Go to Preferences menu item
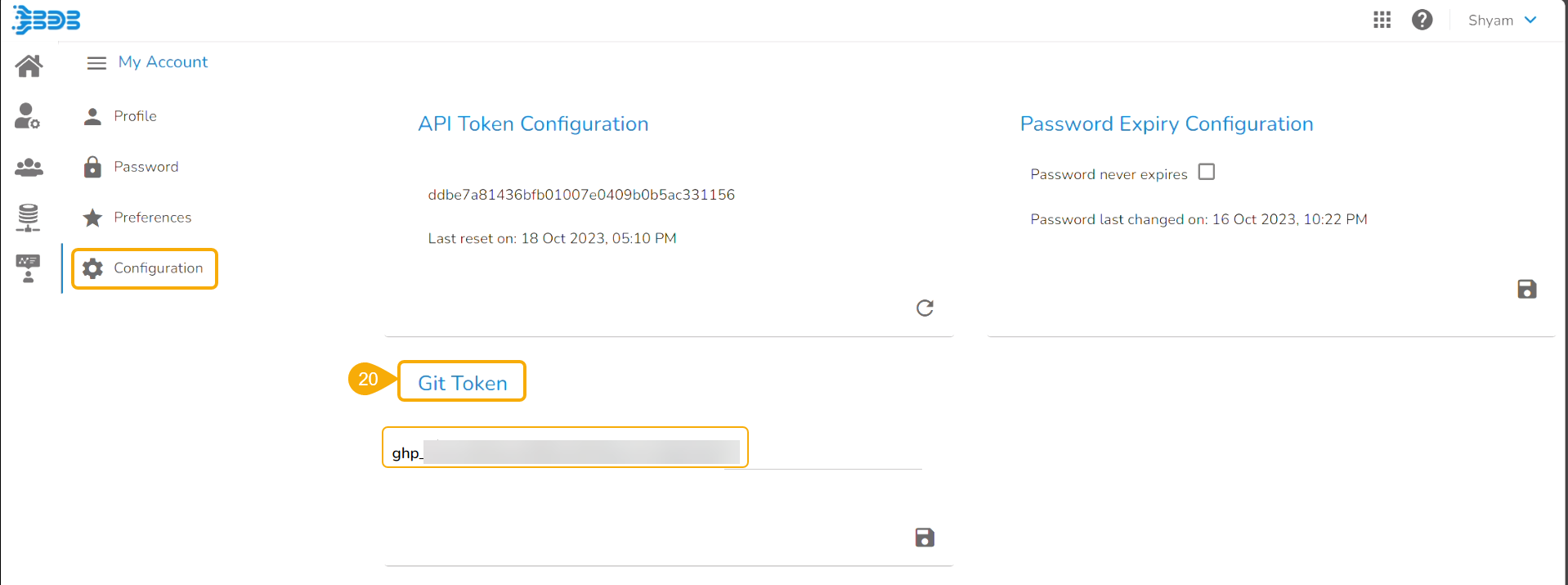The height and width of the screenshot is (585, 1568). [x=152, y=218]
